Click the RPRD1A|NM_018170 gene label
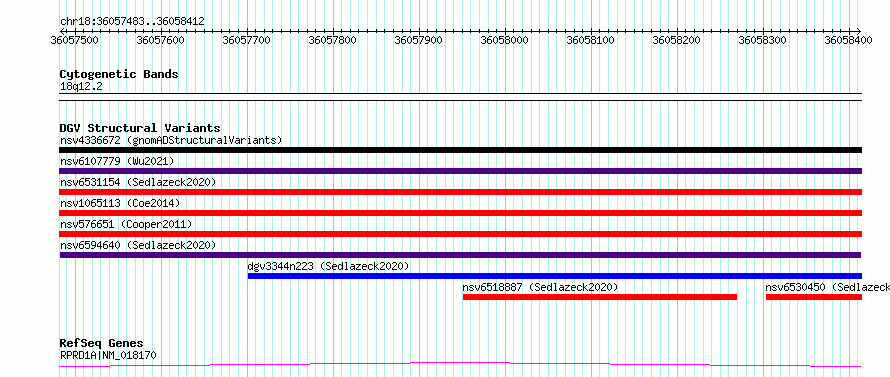 108,355
